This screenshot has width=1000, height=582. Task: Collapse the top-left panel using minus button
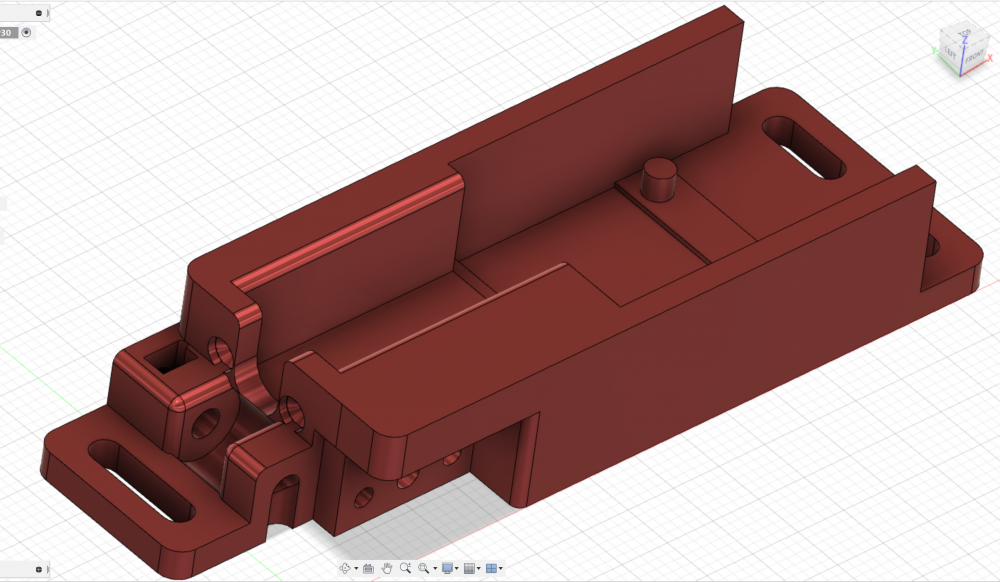pos(38,14)
